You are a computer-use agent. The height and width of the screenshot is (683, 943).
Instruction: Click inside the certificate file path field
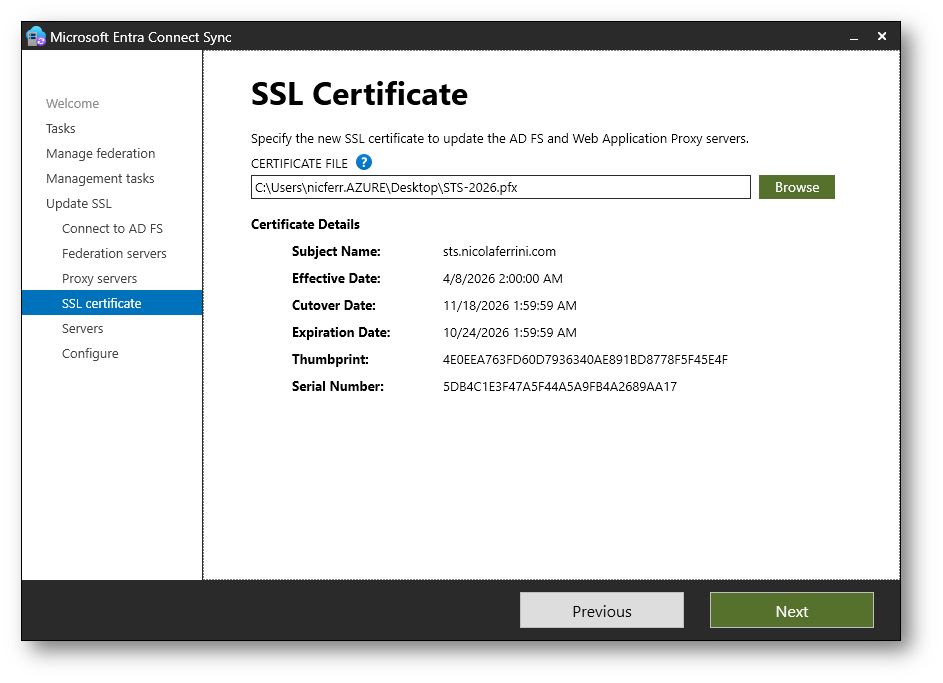(x=500, y=187)
